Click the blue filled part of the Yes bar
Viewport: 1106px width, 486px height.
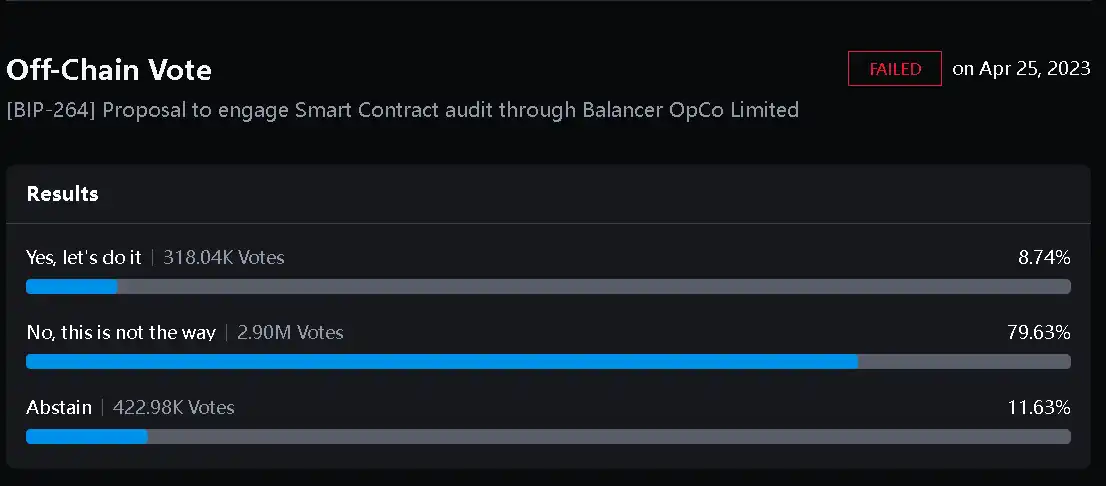(x=71, y=287)
